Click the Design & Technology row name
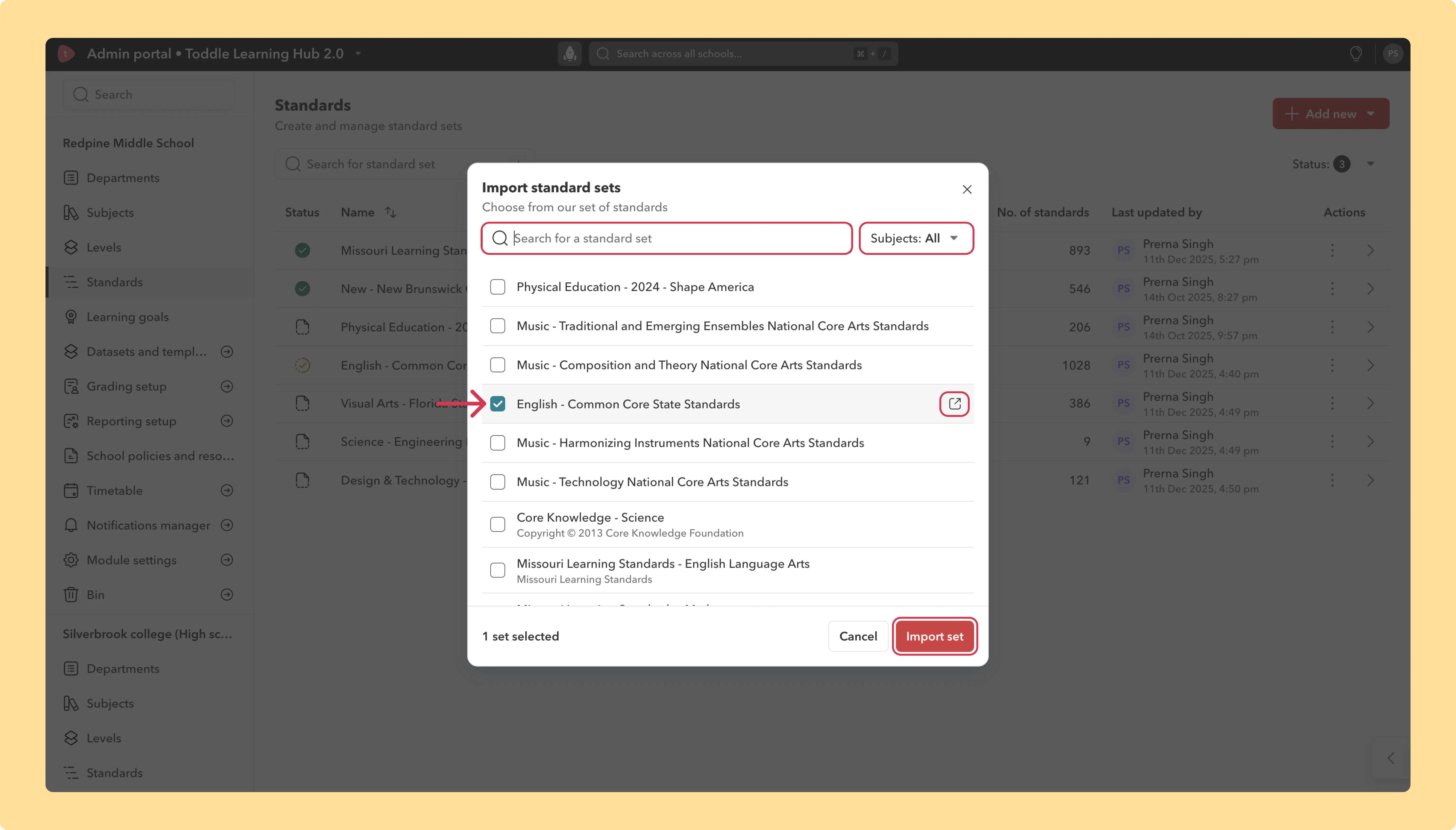1456x830 pixels. tap(404, 481)
